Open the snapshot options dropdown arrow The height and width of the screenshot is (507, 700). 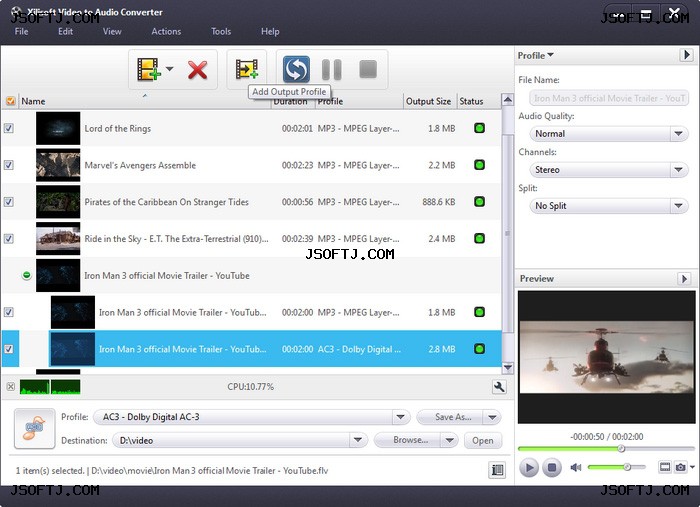tap(692, 467)
